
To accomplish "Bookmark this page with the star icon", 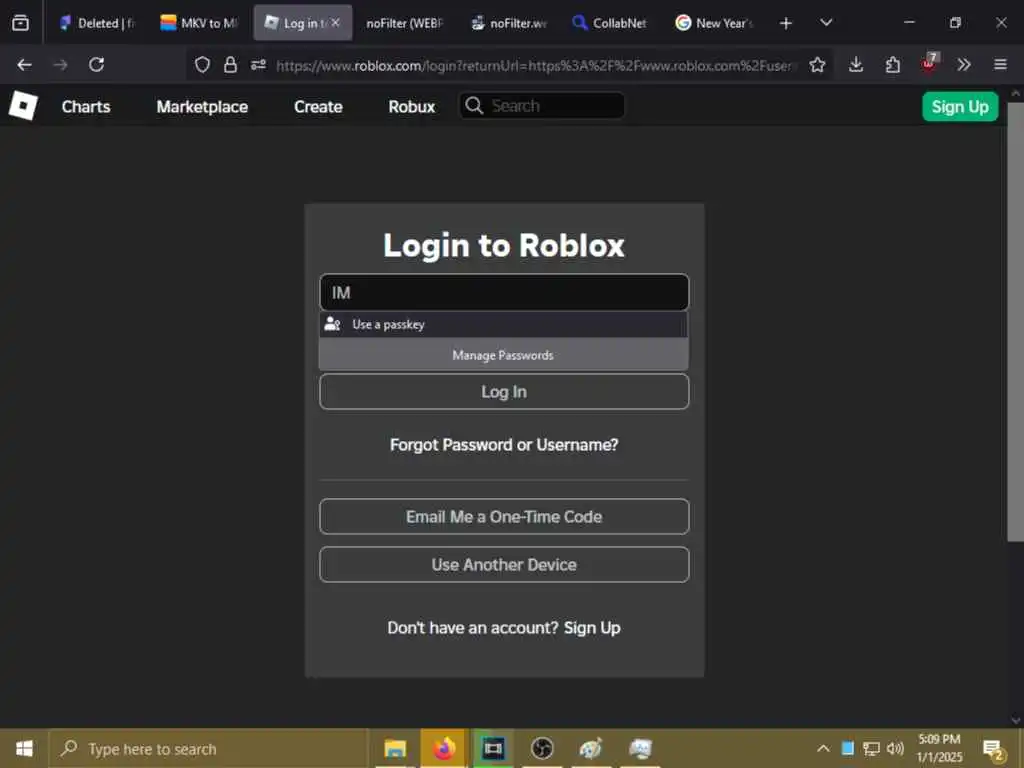I will [x=817, y=65].
